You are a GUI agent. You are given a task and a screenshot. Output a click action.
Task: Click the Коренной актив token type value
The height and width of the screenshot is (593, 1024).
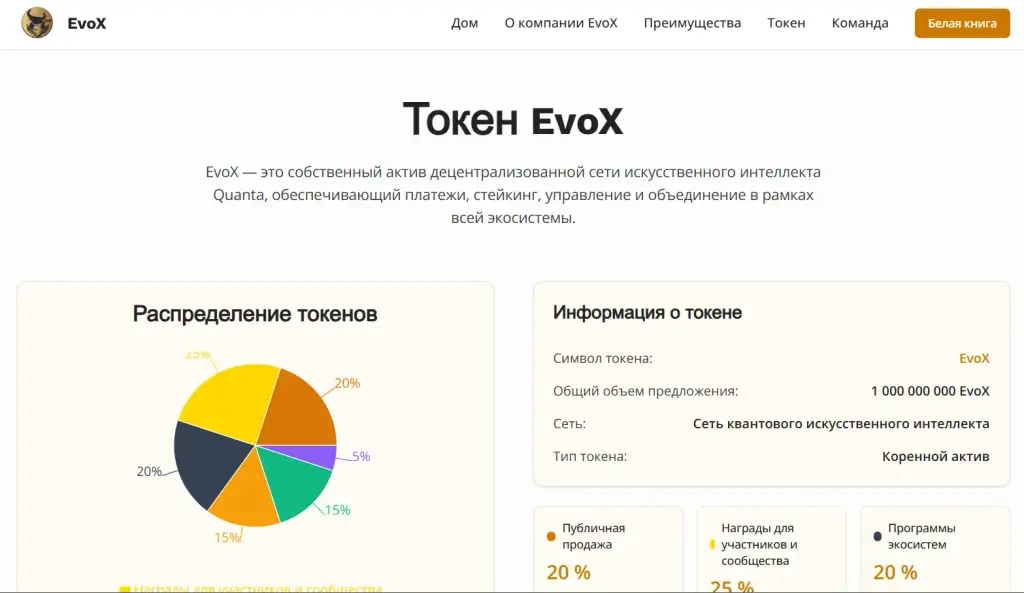click(x=935, y=456)
